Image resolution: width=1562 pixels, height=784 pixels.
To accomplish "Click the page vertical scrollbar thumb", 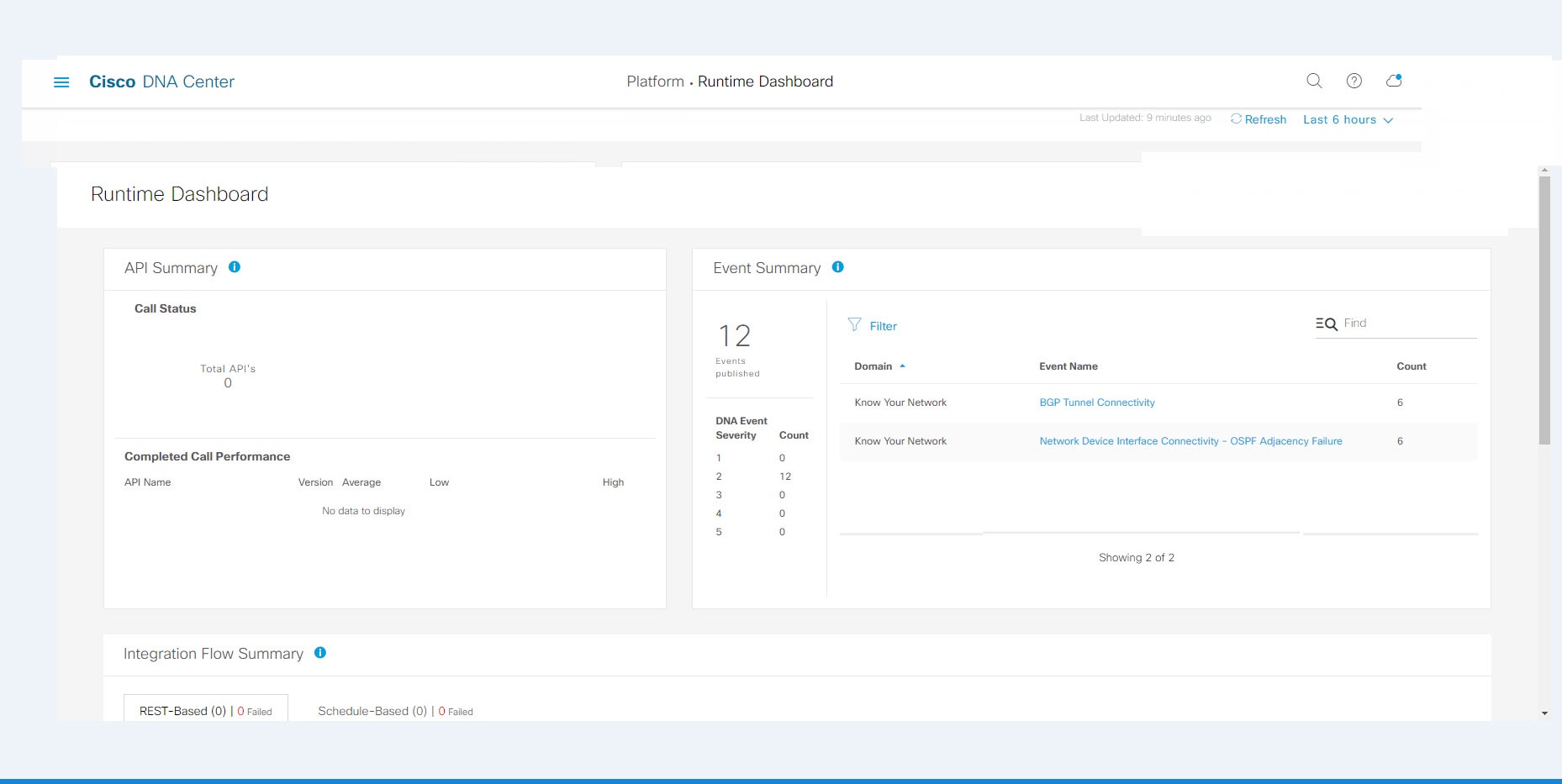I will click(1544, 310).
